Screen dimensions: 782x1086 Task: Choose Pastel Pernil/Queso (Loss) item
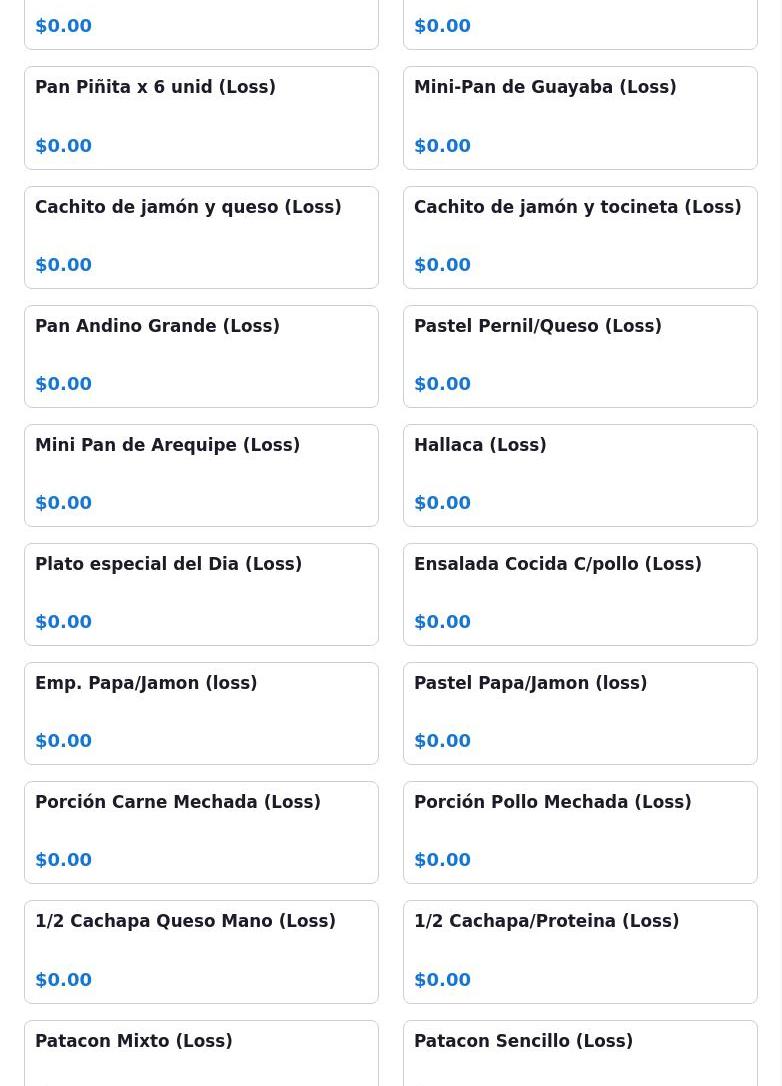pos(580,357)
